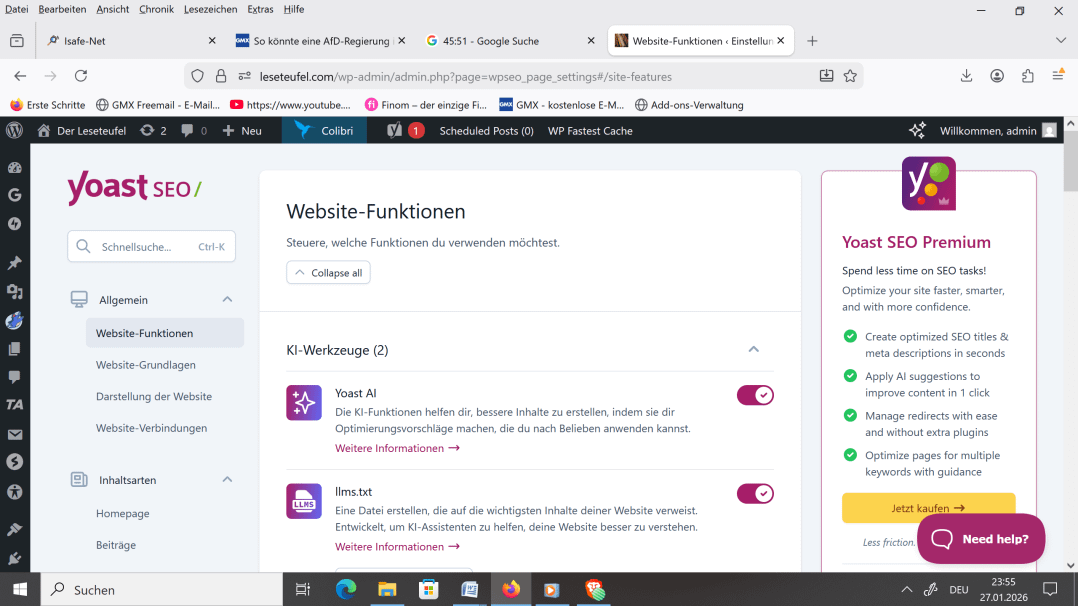The height and width of the screenshot is (606, 1078).
Task: Open Media icon in left sidebar
Action: point(14,292)
